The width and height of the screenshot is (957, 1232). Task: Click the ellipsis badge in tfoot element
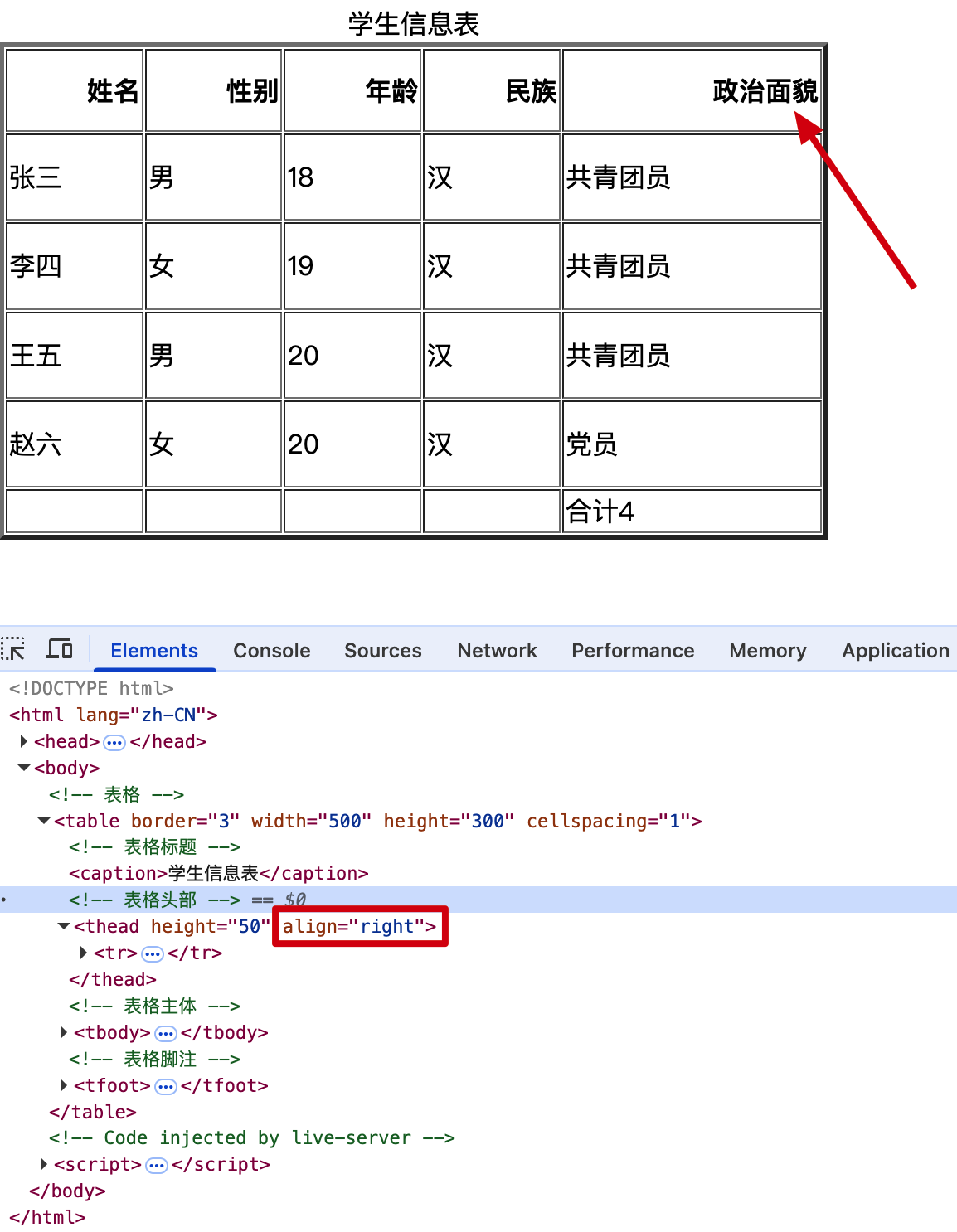(x=166, y=1086)
